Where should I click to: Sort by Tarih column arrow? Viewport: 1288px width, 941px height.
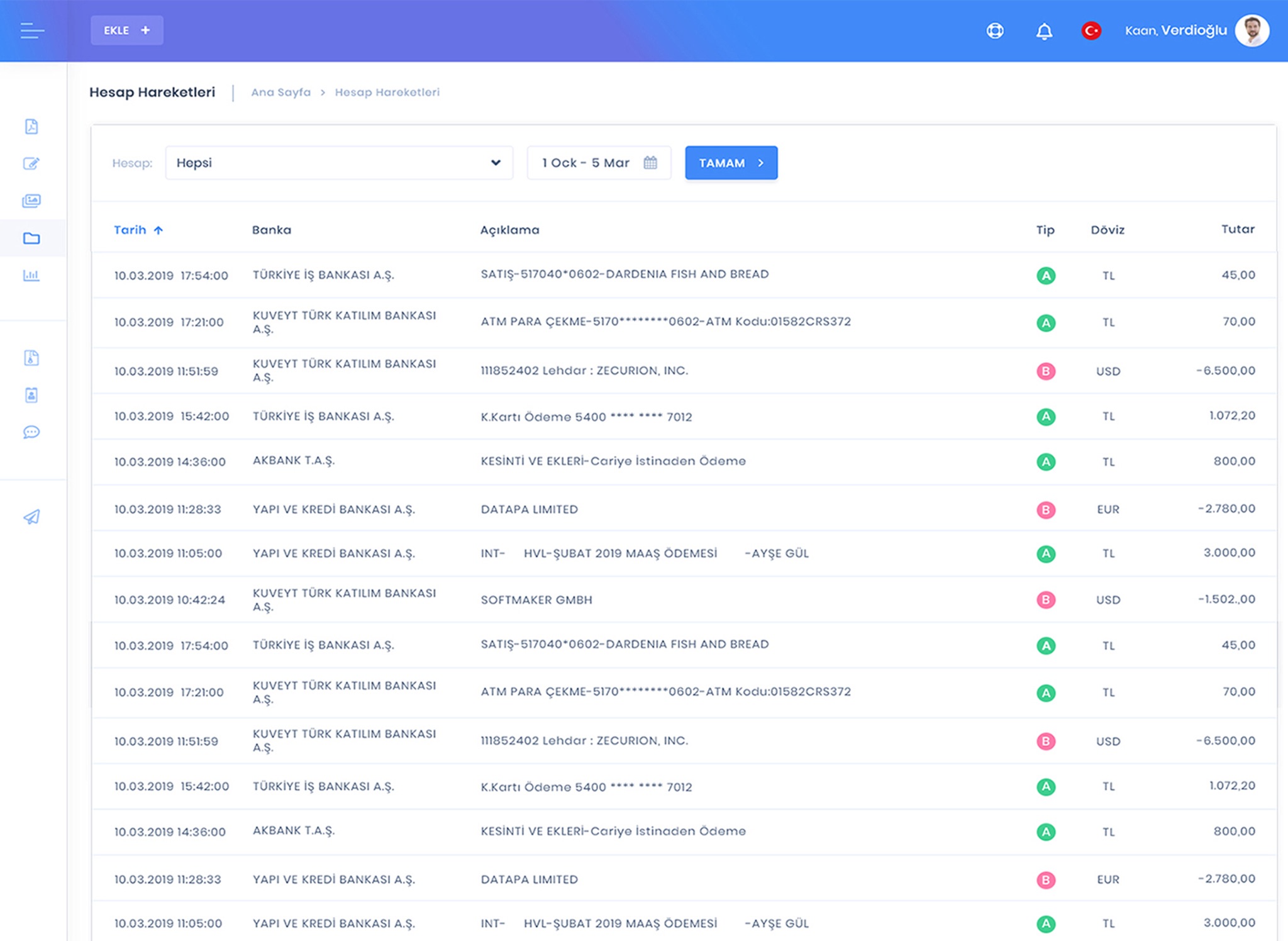point(158,230)
